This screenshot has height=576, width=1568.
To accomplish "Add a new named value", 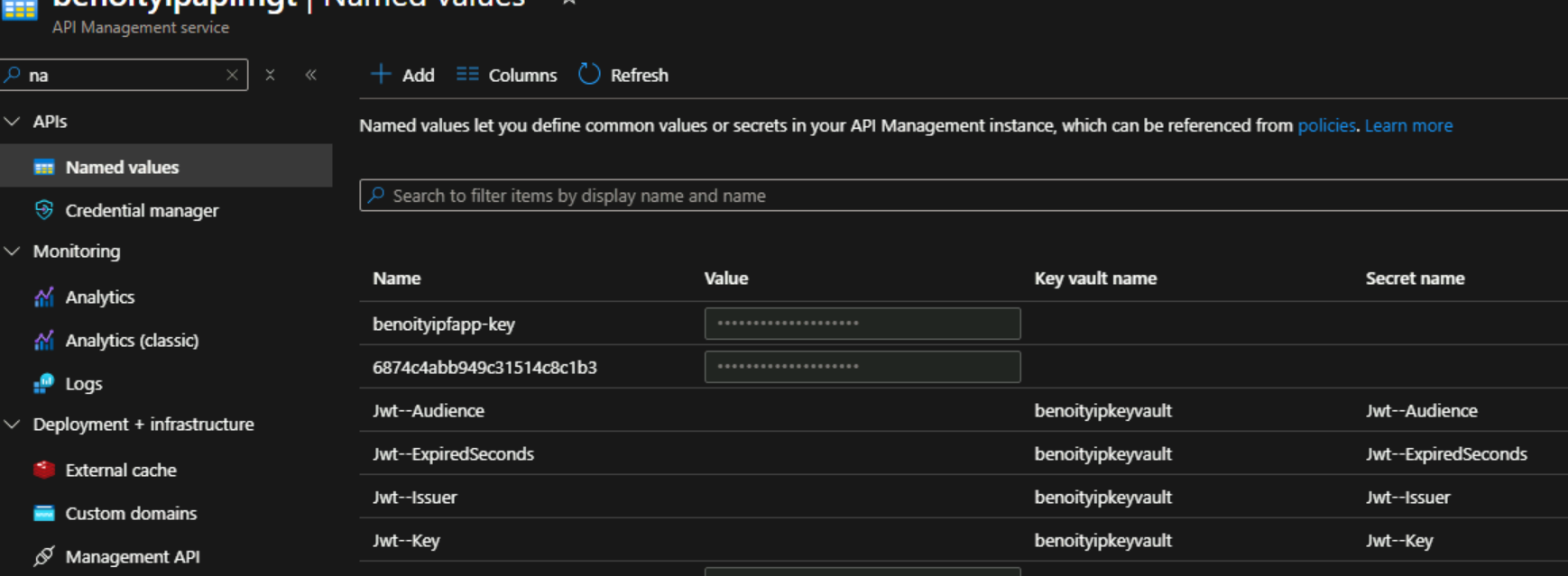I will [402, 75].
